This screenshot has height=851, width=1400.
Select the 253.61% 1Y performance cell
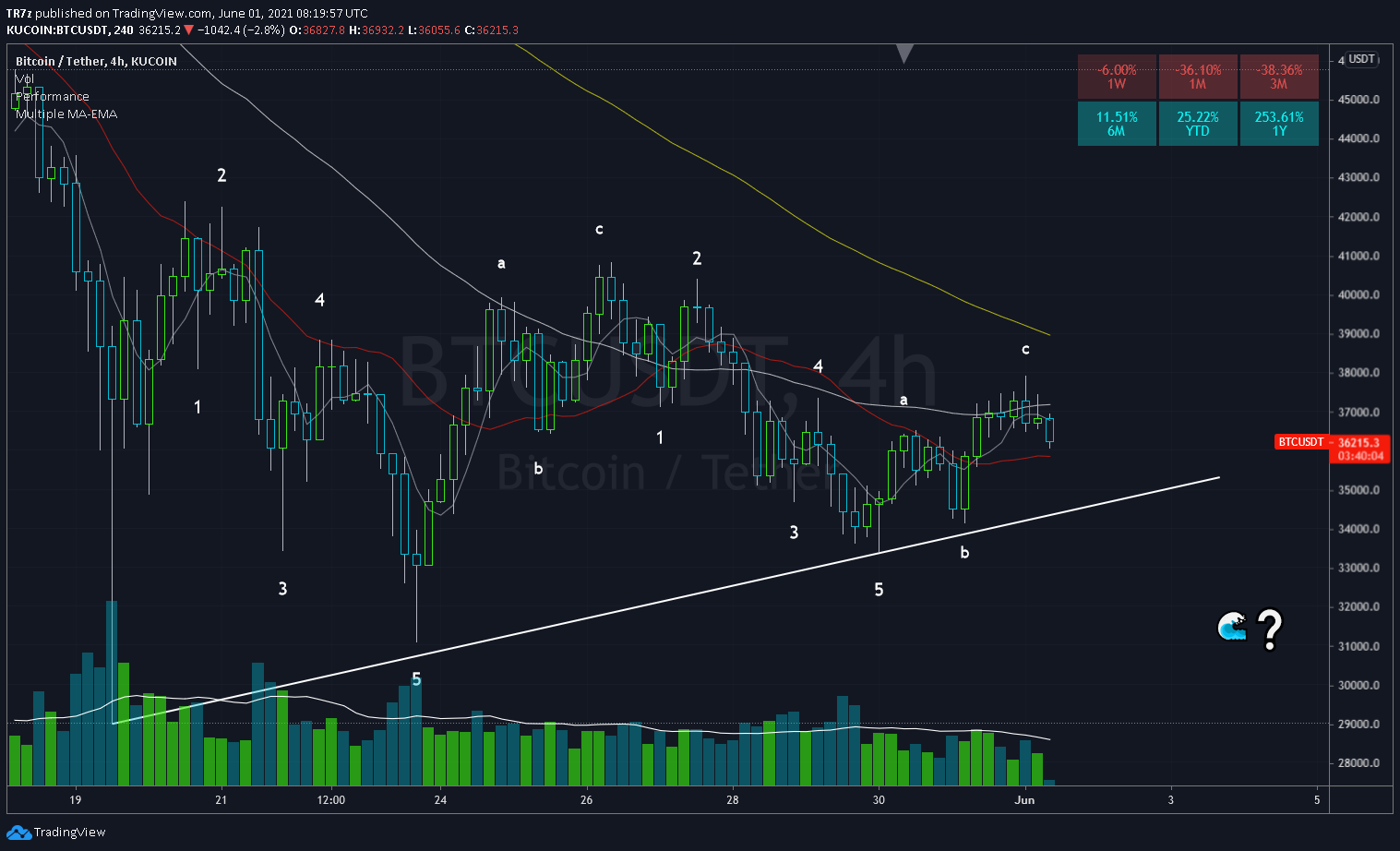pyautogui.click(x=1279, y=124)
